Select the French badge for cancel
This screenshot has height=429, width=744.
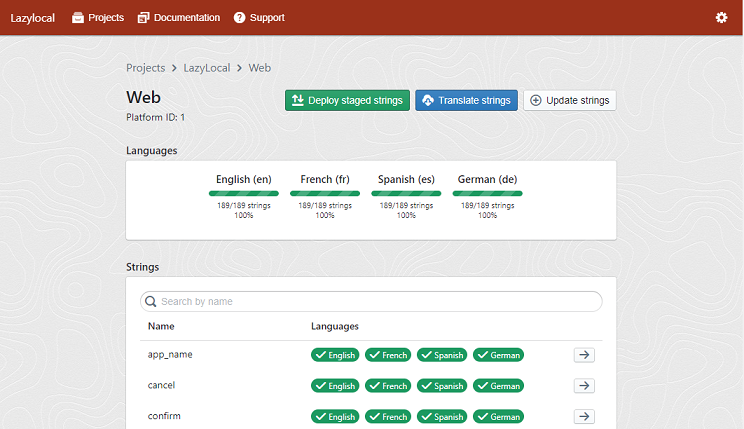tap(388, 386)
